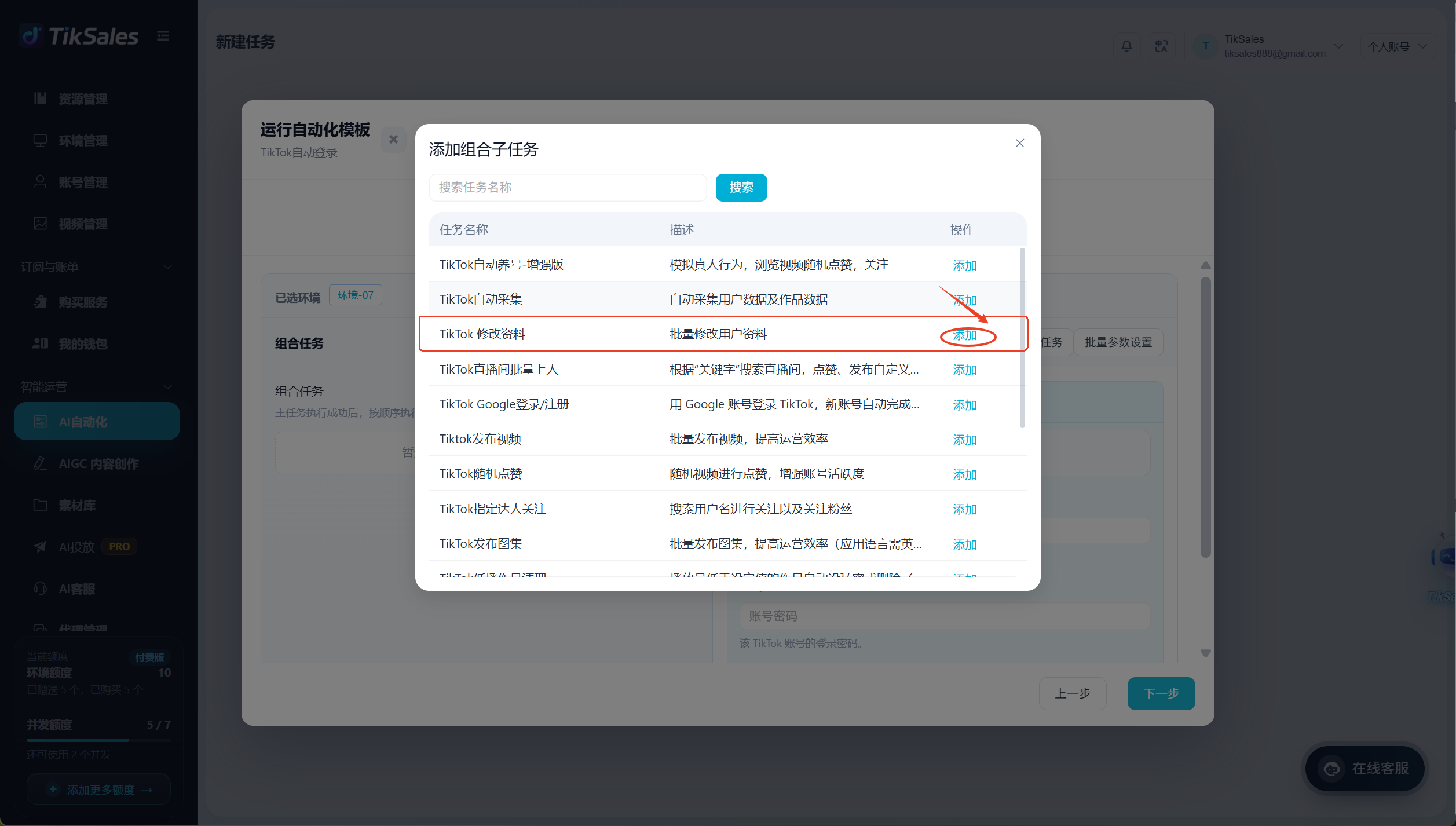Open the notification bell icon

pos(1126,46)
